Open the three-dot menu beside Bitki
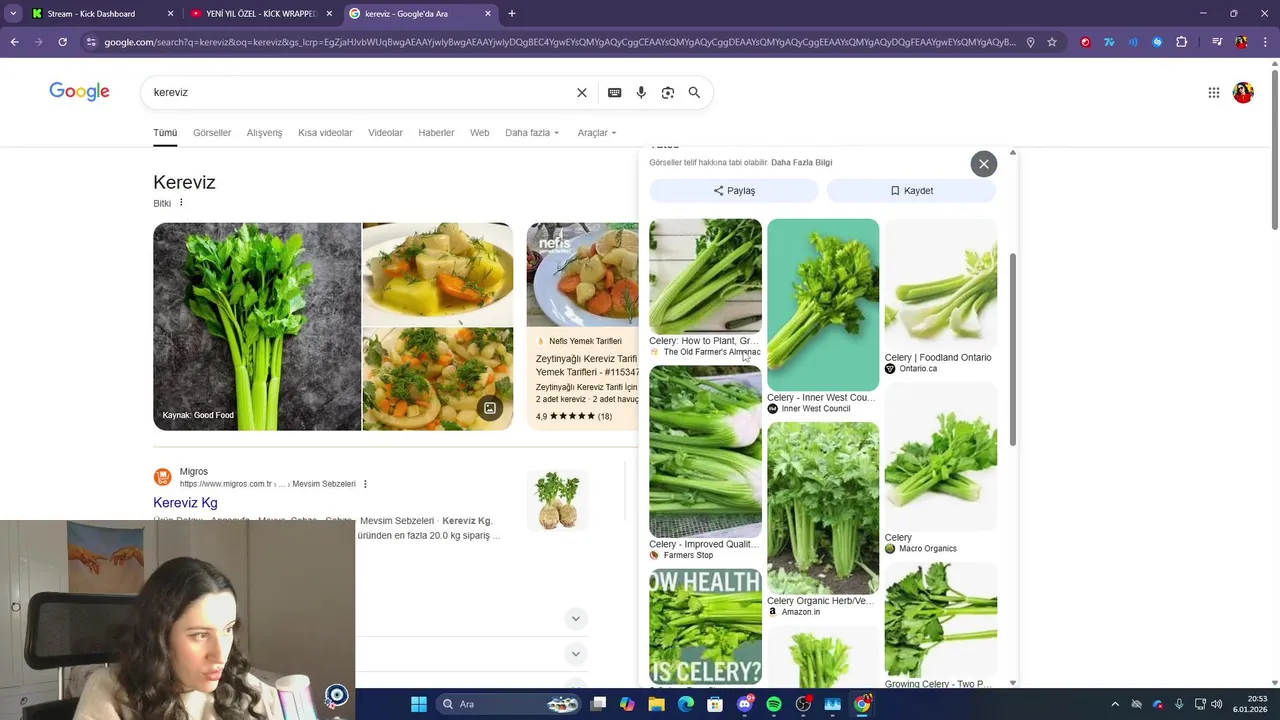 (x=181, y=203)
